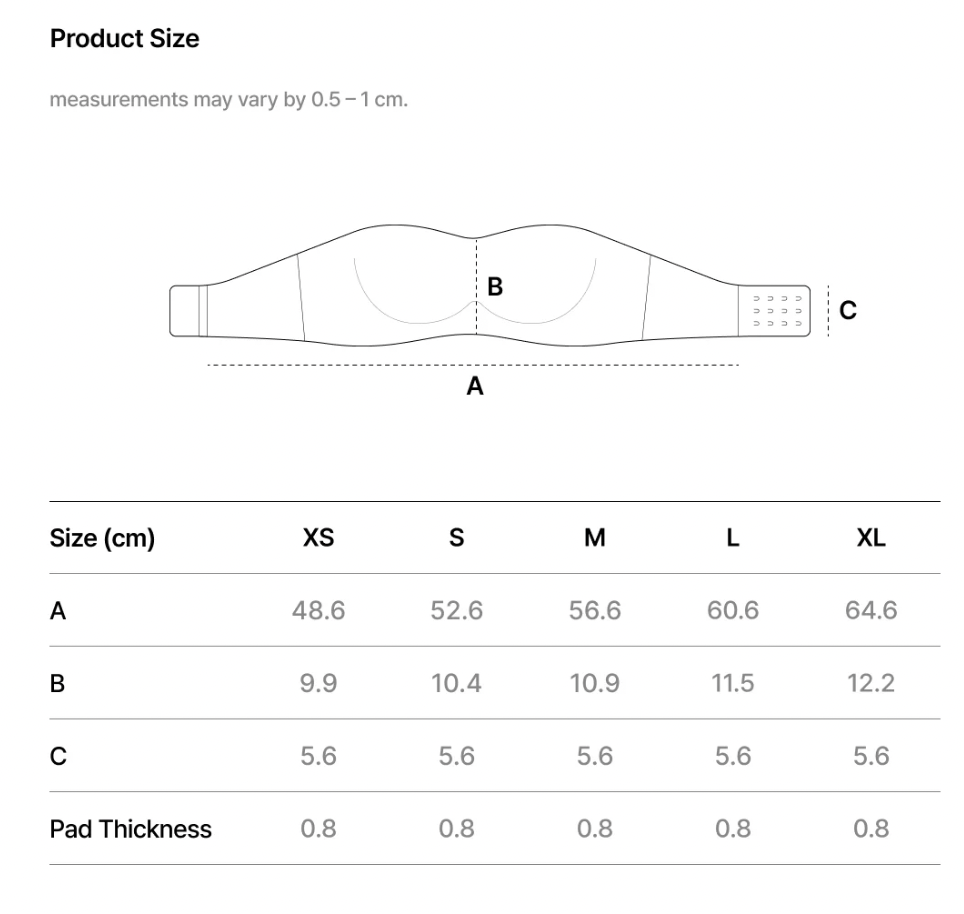964x914 pixels.
Task: Click the C row label in the table
Action: click(58, 756)
